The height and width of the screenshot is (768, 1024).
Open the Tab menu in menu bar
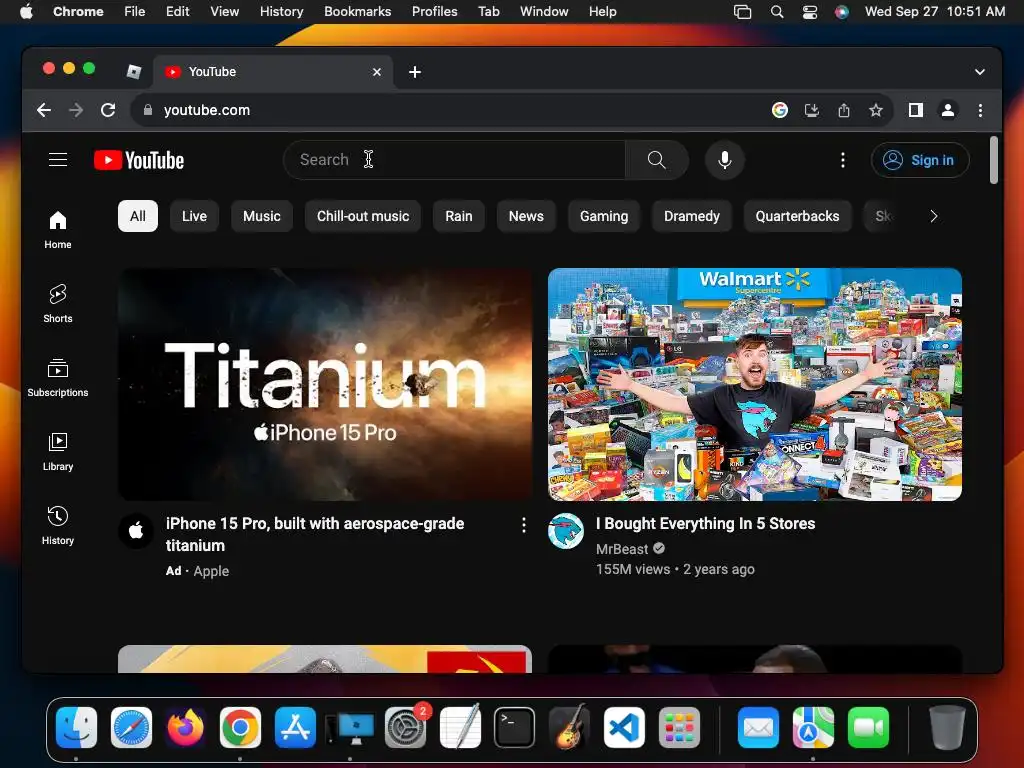click(488, 12)
